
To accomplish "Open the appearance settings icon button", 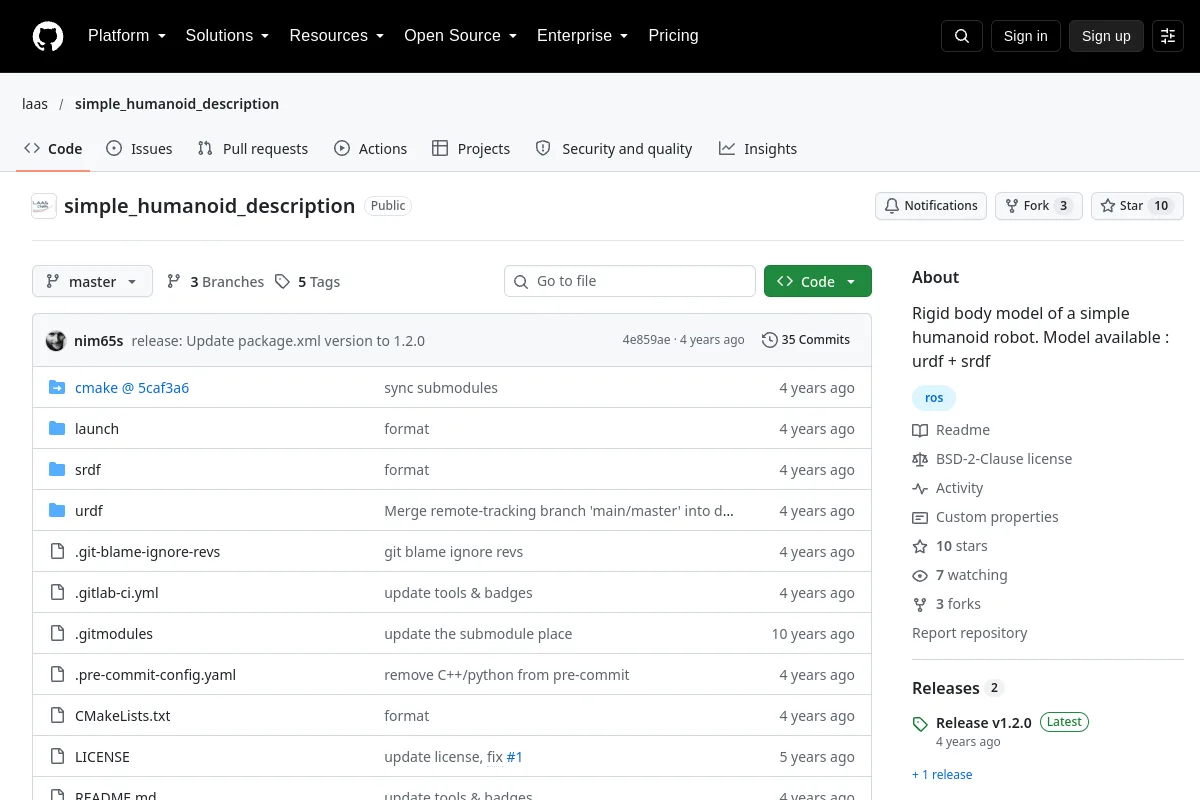I will click(1168, 36).
